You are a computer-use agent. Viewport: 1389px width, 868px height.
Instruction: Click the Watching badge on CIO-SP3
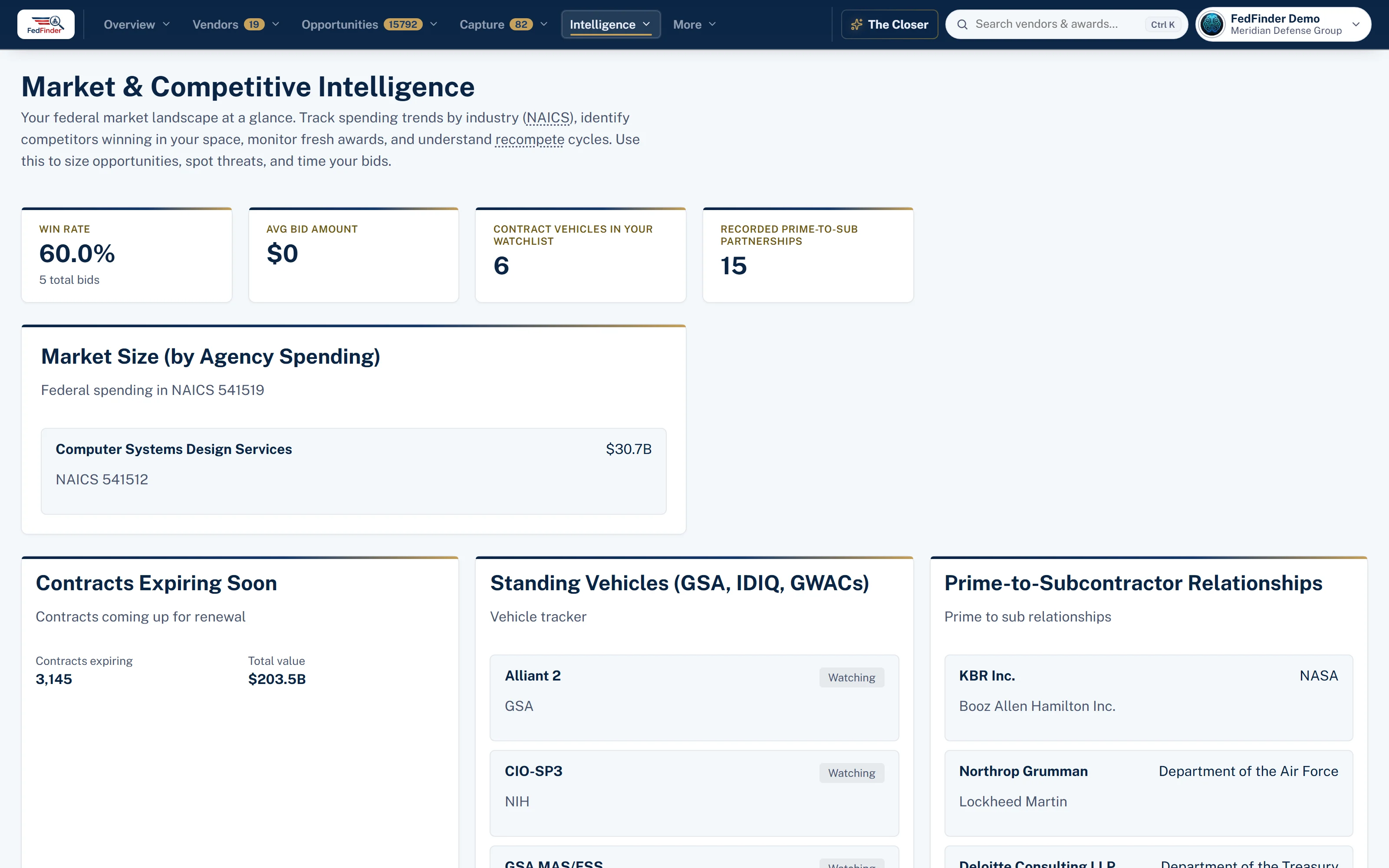coord(852,773)
